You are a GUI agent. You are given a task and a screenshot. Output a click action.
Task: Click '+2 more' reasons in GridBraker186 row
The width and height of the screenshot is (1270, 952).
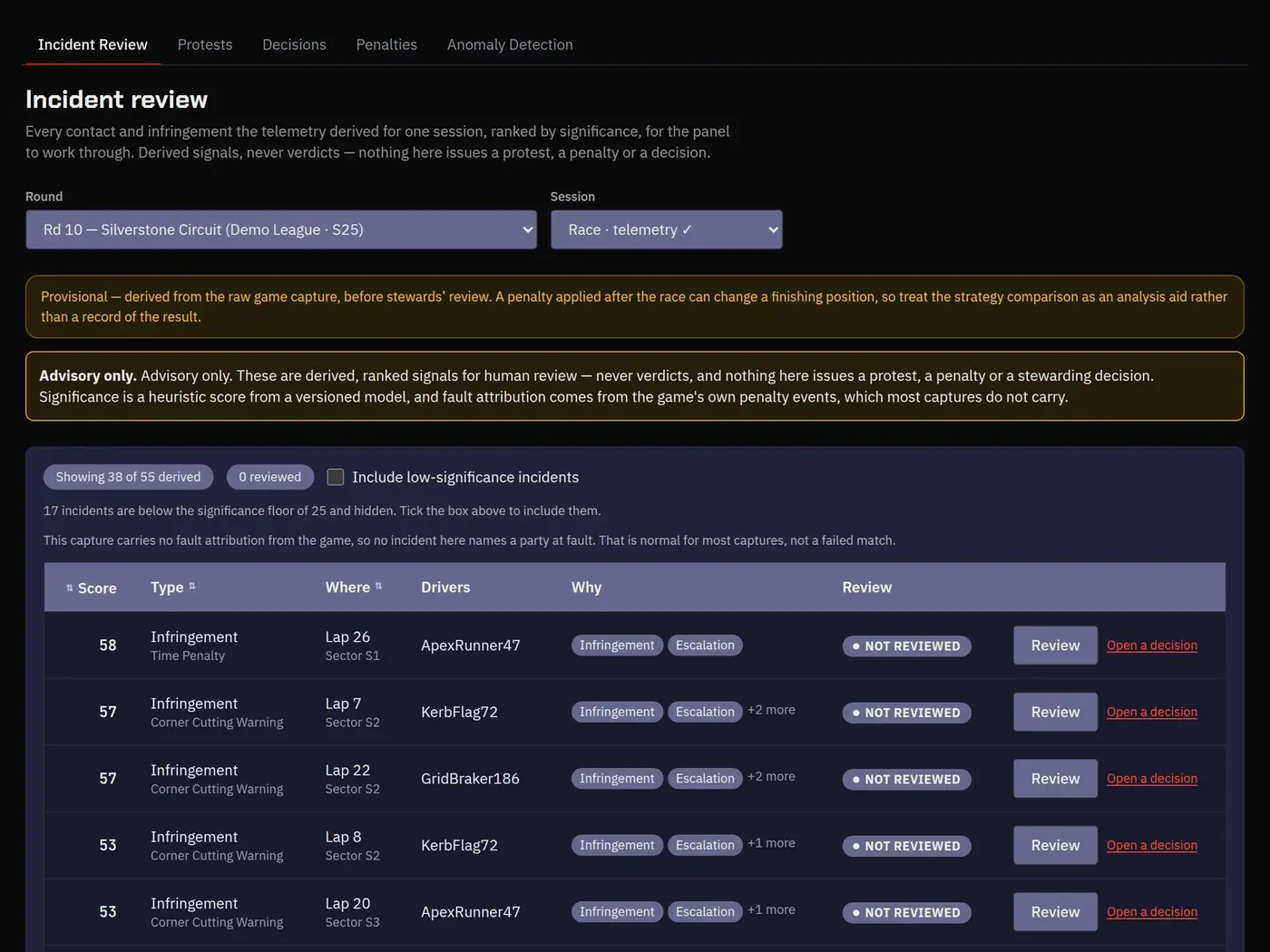(x=771, y=776)
